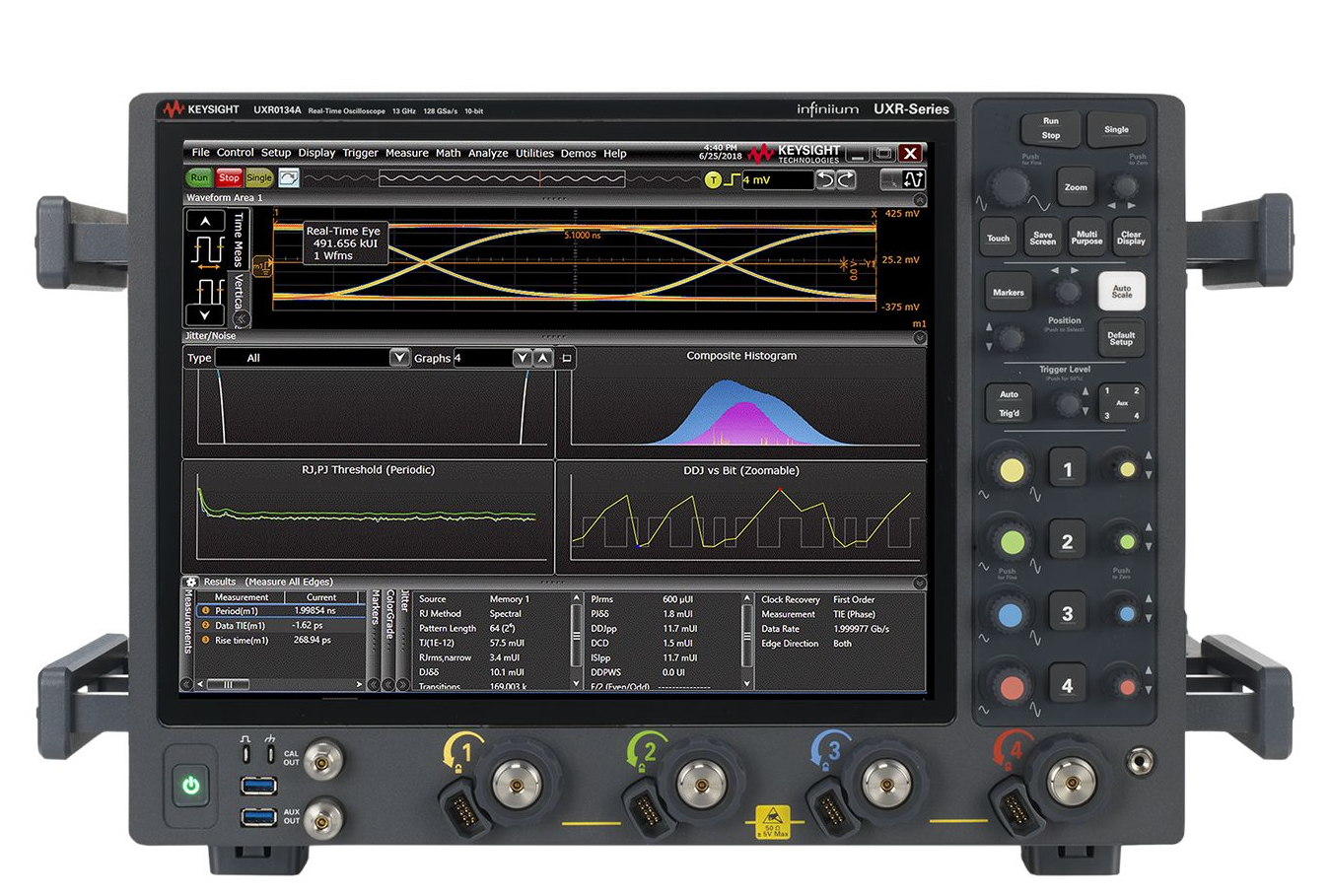The image size is (1330, 896).
Task: Toggle the waveform cursor mode icon
Action: pos(914,179)
